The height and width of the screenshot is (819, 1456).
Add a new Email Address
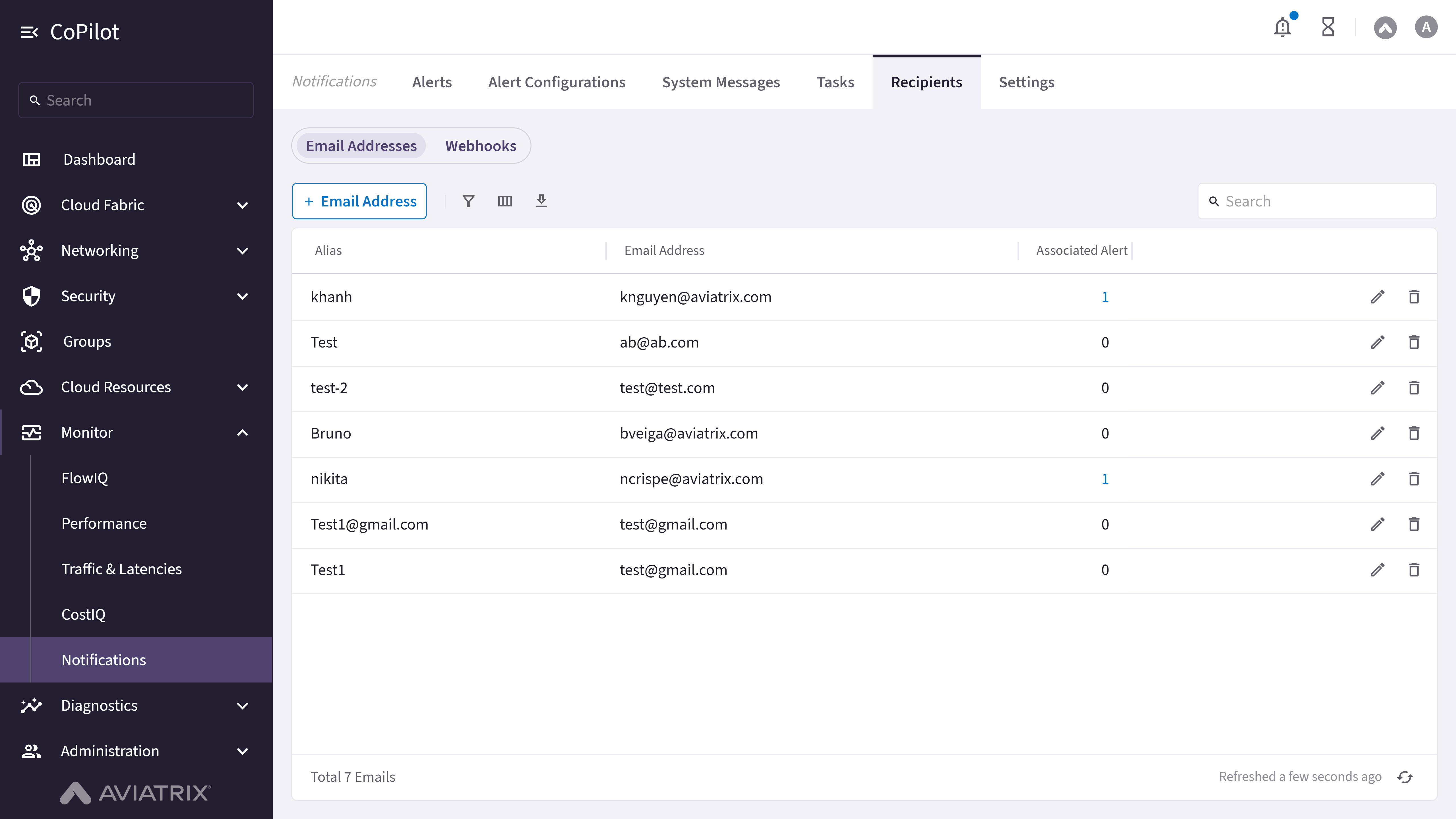(x=359, y=201)
